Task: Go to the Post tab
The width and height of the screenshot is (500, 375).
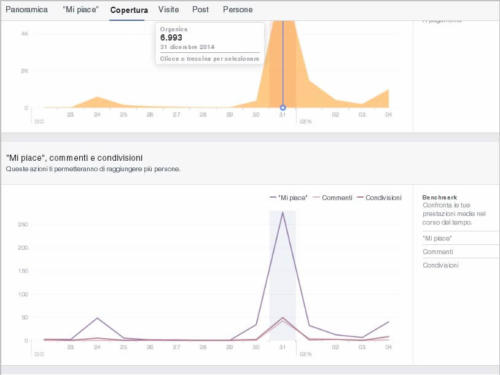Action: click(200, 10)
